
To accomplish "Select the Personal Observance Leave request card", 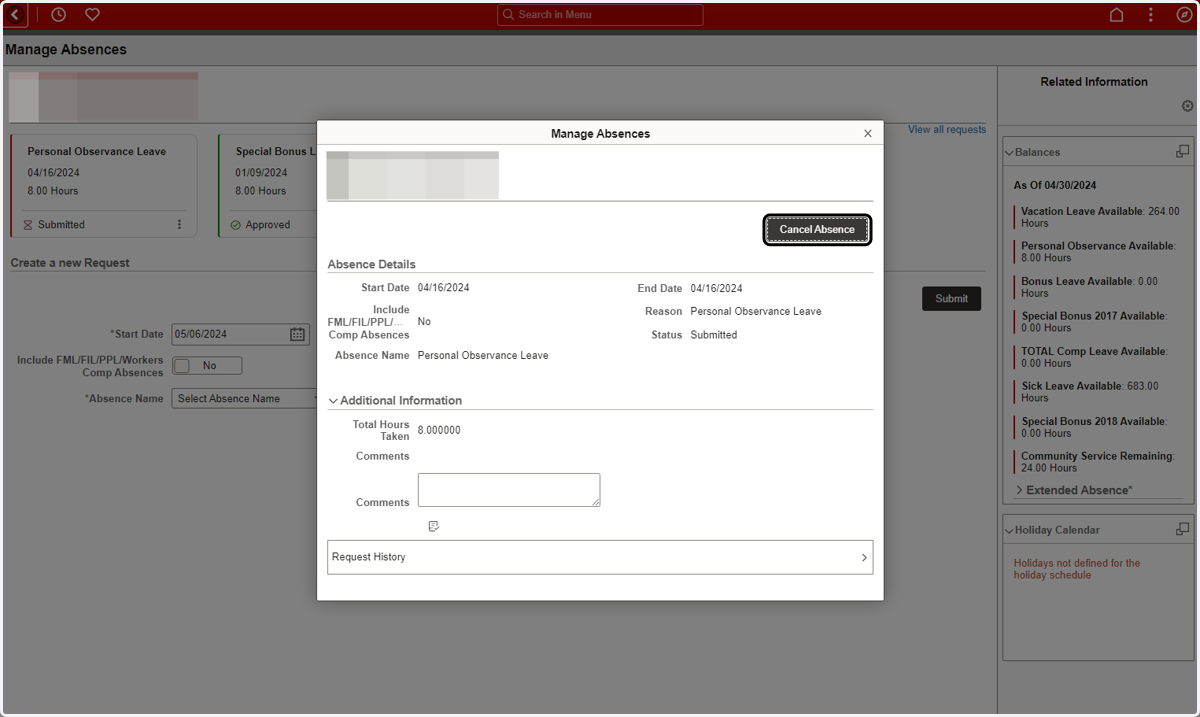I will [x=104, y=186].
